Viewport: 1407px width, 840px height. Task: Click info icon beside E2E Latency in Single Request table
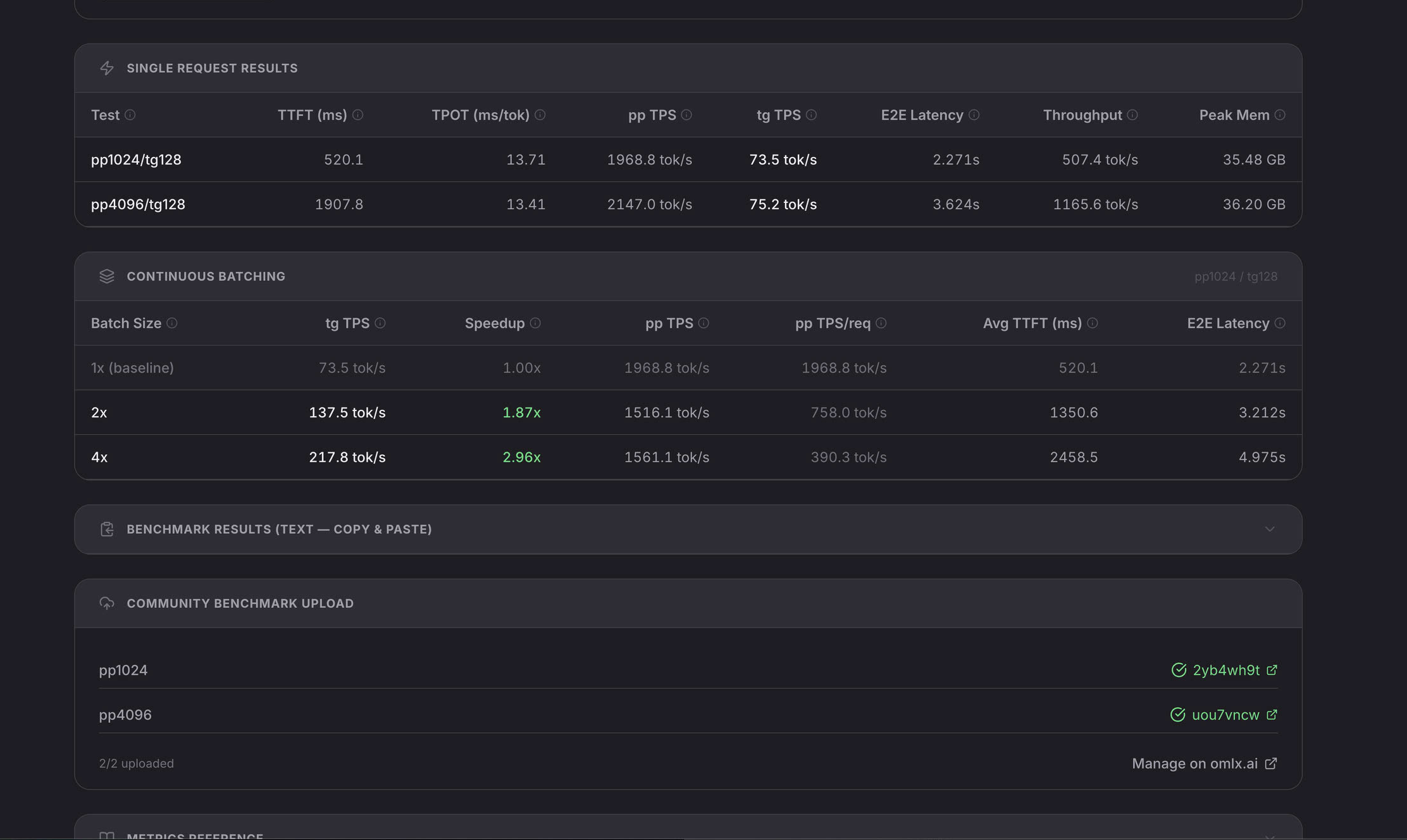(974, 115)
